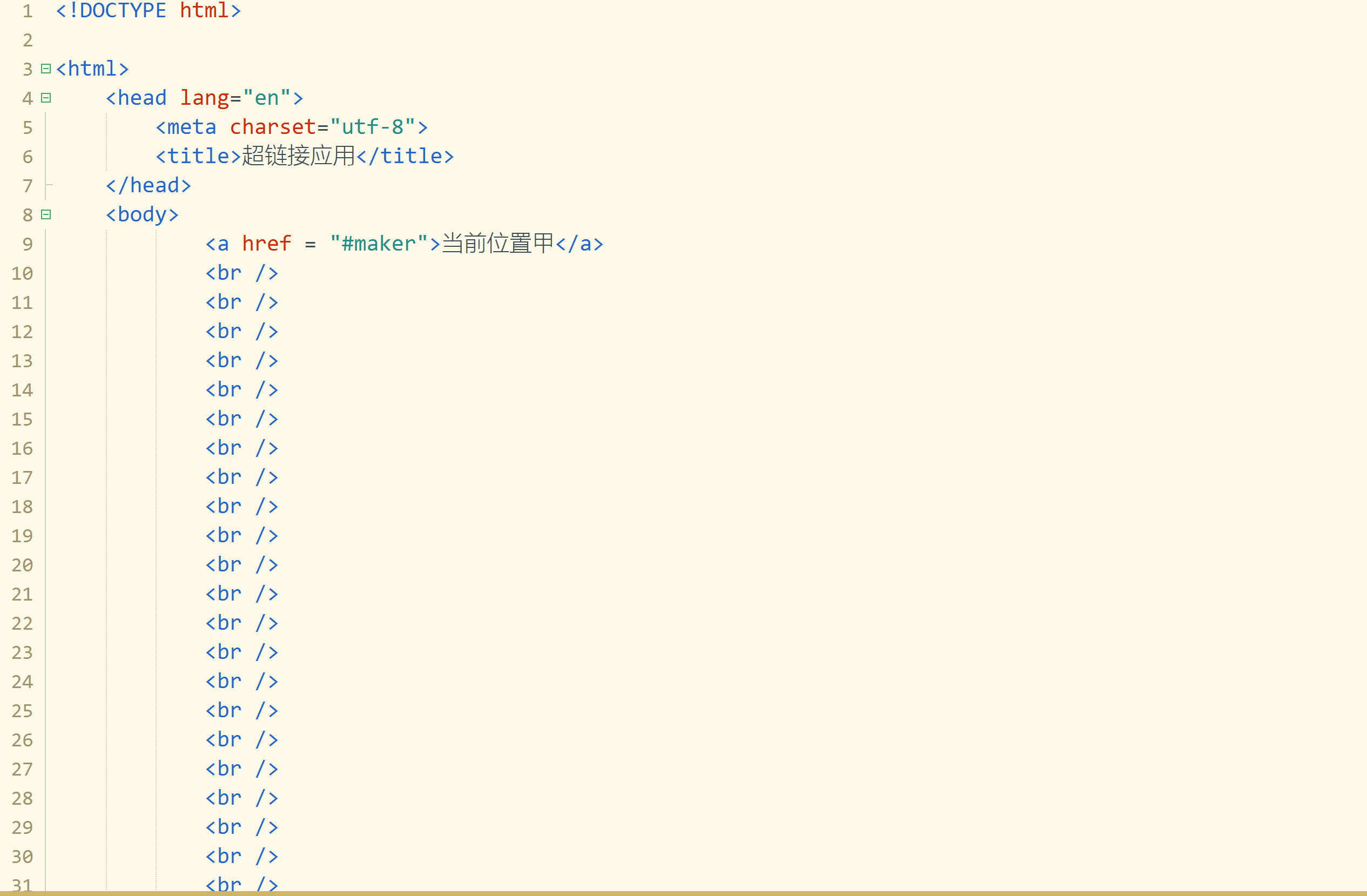Place cursor on DOCTYPE keyword
This screenshot has width=1367, height=896.
123,11
